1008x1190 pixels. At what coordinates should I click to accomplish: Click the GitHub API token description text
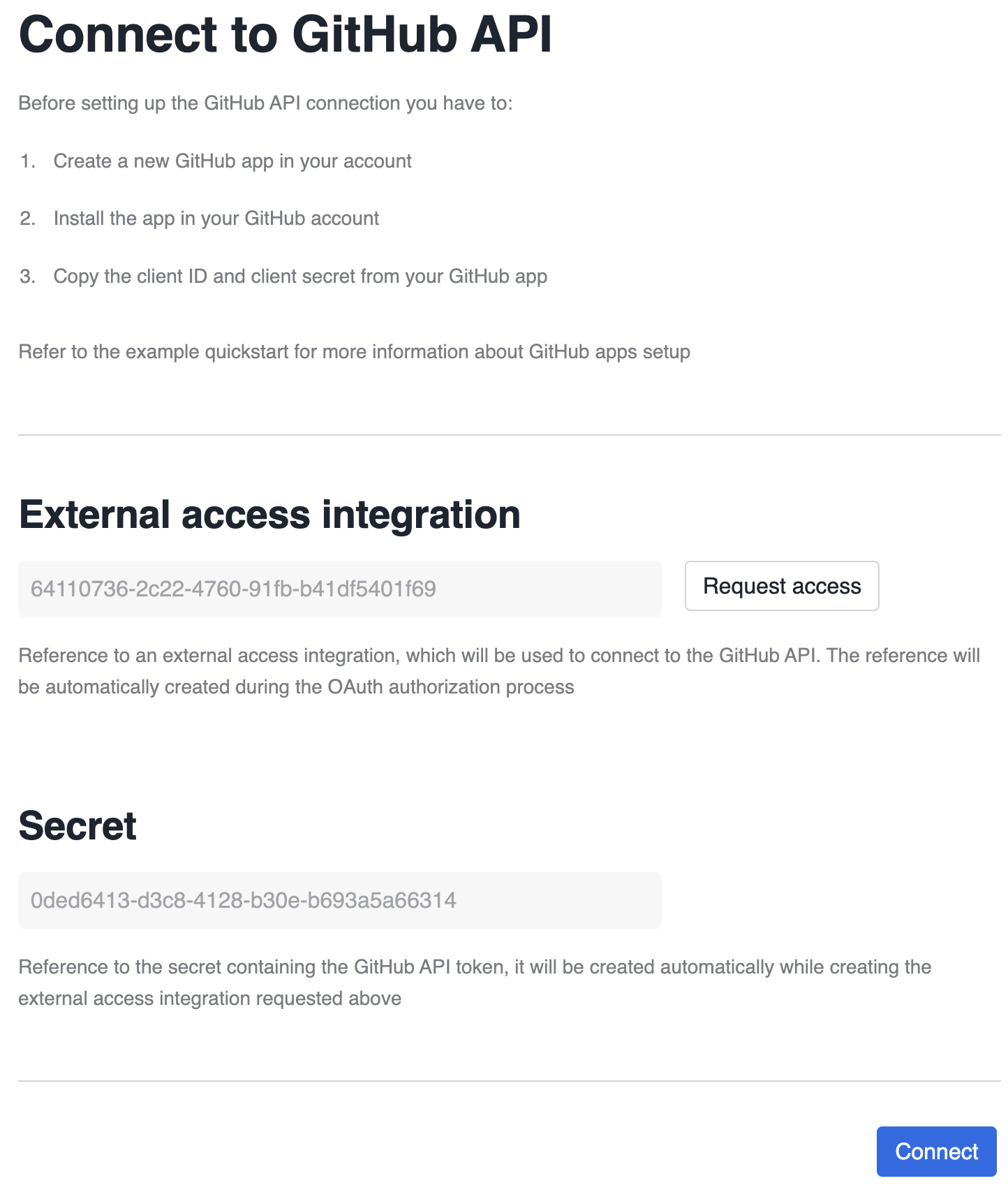[475, 983]
